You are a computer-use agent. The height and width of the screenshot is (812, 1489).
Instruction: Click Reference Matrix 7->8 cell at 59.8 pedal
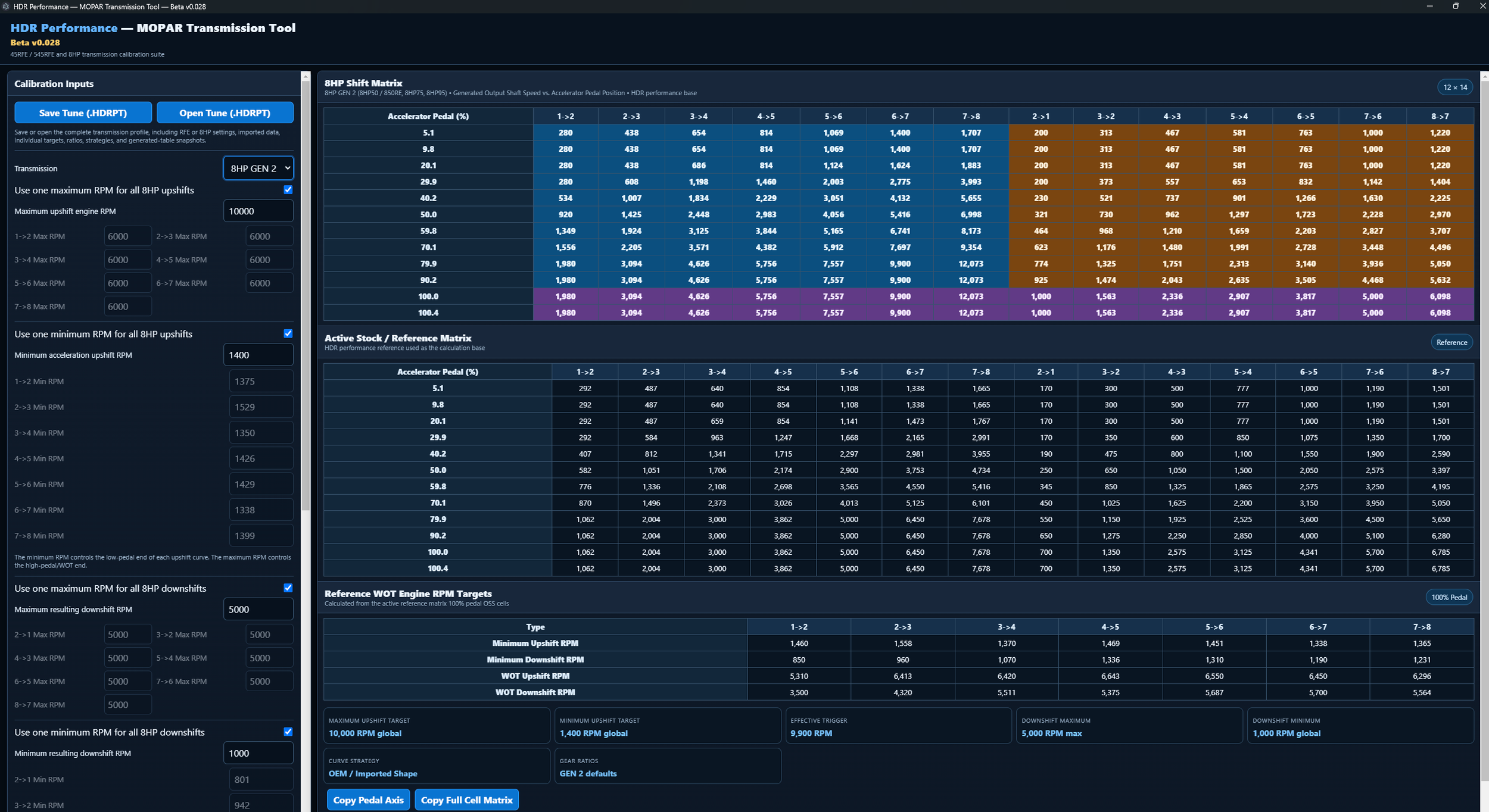click(981, 486)
